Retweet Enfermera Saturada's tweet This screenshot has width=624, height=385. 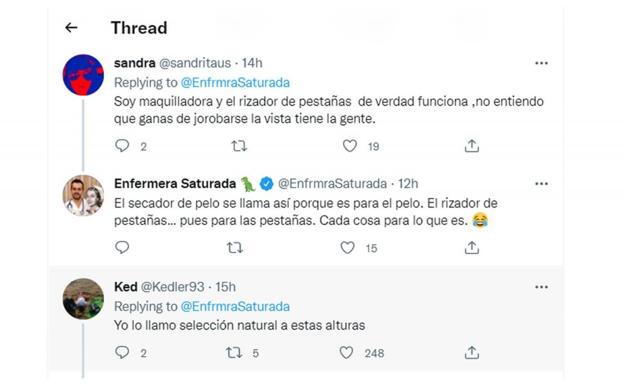pos(235,248)
